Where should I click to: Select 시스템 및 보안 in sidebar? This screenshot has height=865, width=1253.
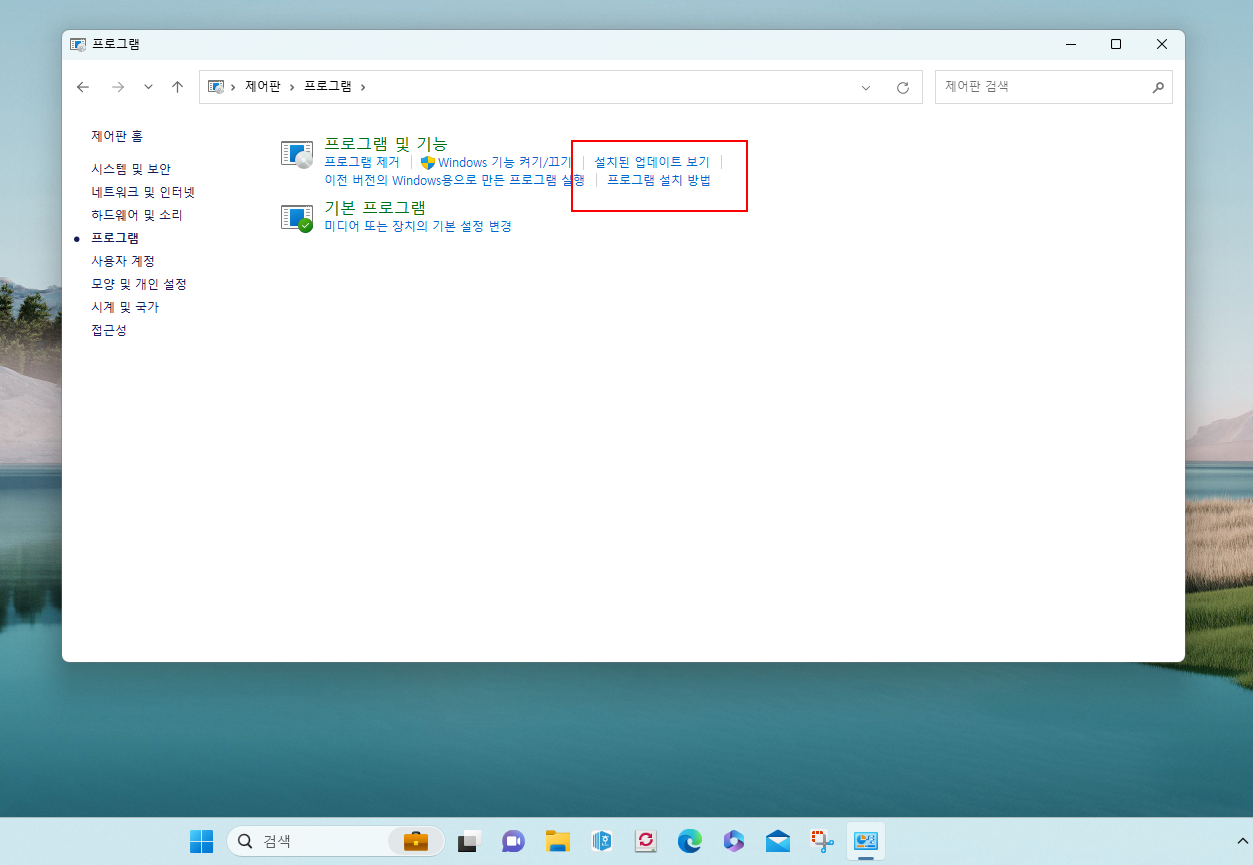click(x=131, y=169)
